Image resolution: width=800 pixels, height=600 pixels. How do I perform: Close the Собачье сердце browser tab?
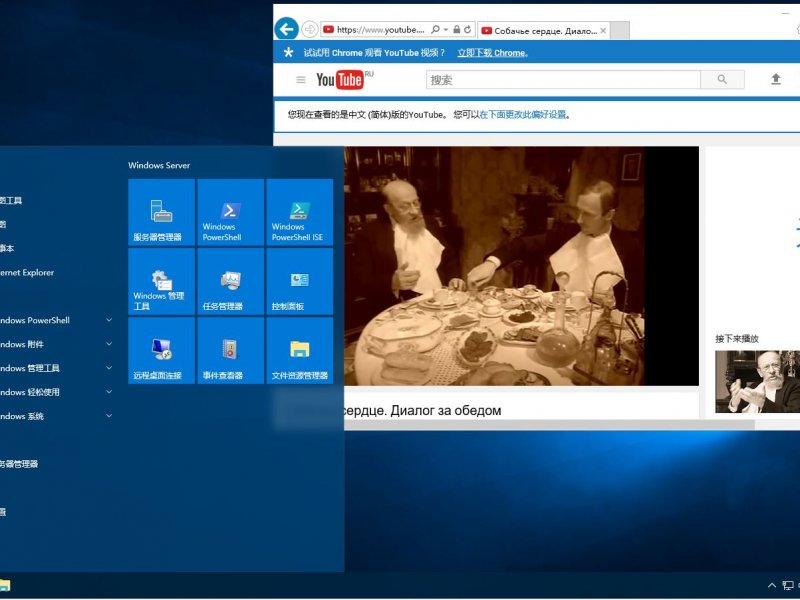(603, 31)
